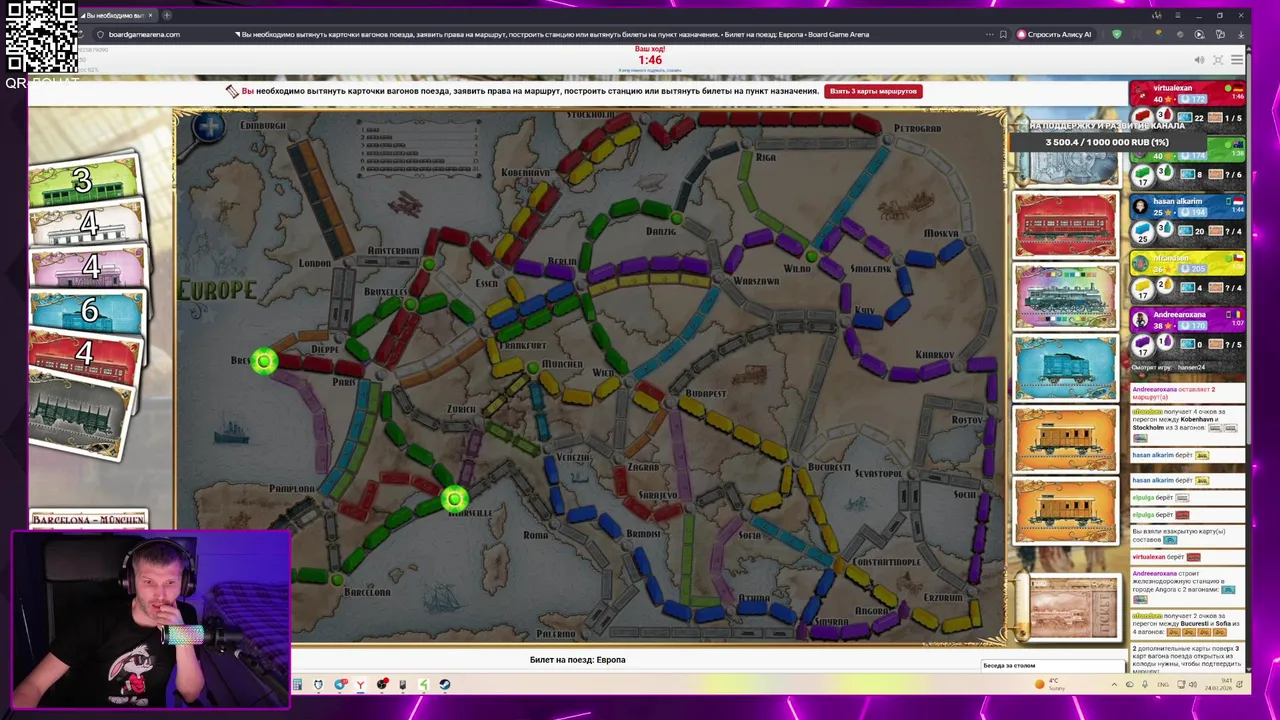1280x720 pixels.
Task: Open virtualexan player name
Action: (1173, 88)
